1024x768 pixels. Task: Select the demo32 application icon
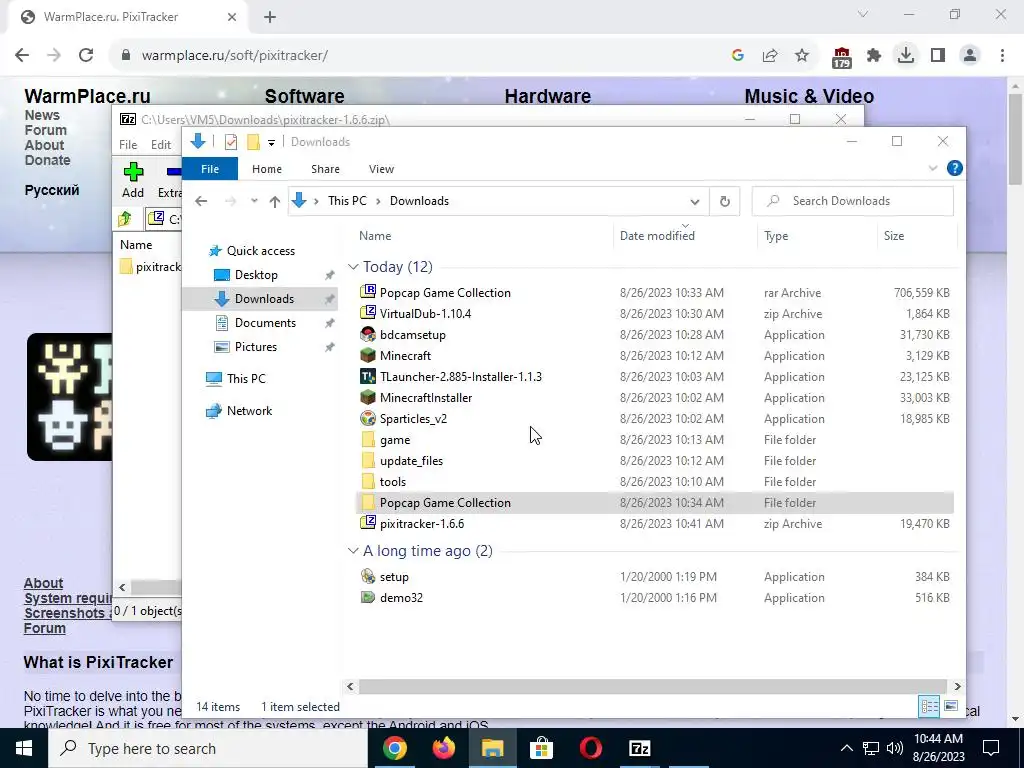[x=368, y=598]
